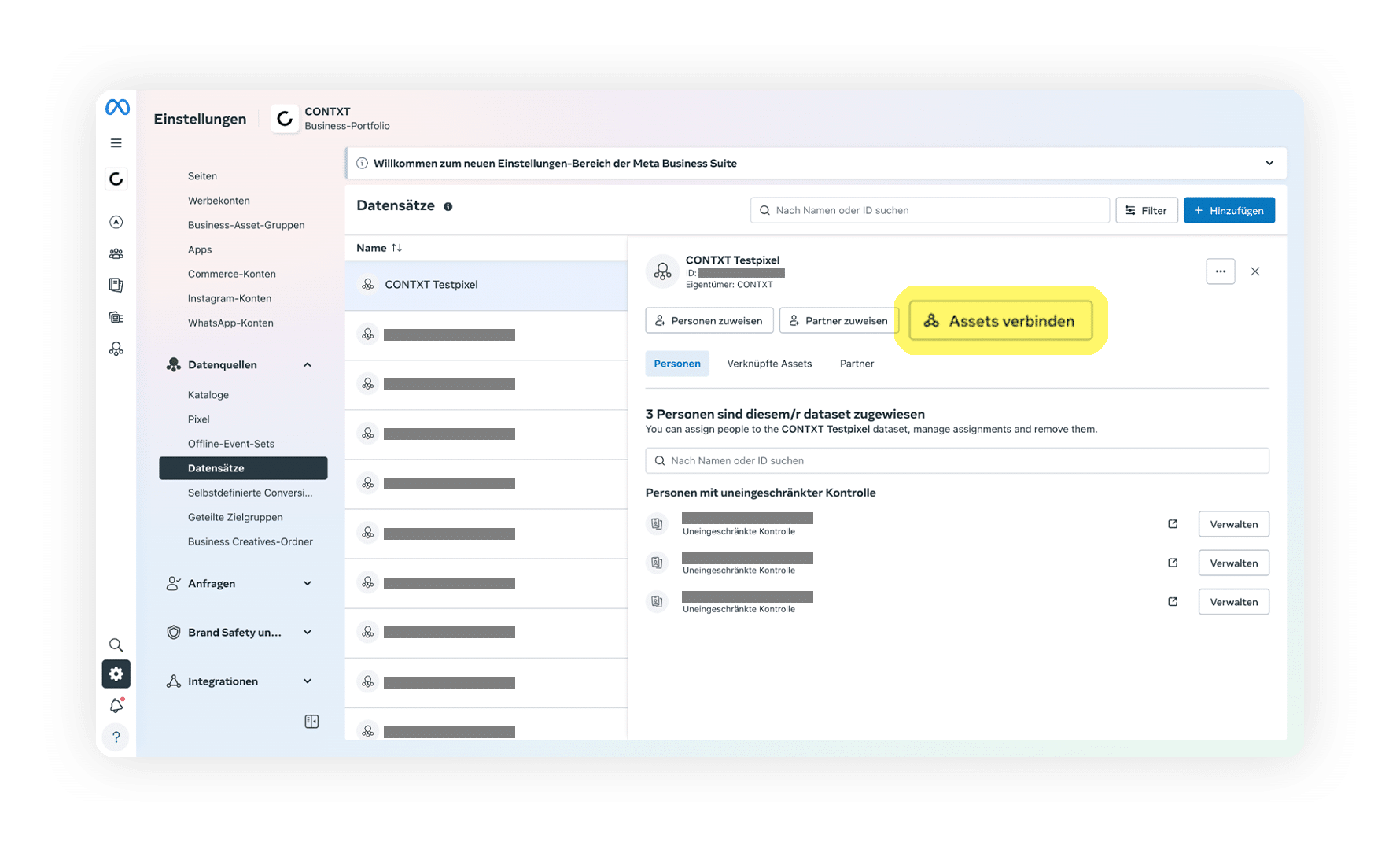Click Verwalten for the first person
1400x853 pixels.
(x=1234, y=524)
